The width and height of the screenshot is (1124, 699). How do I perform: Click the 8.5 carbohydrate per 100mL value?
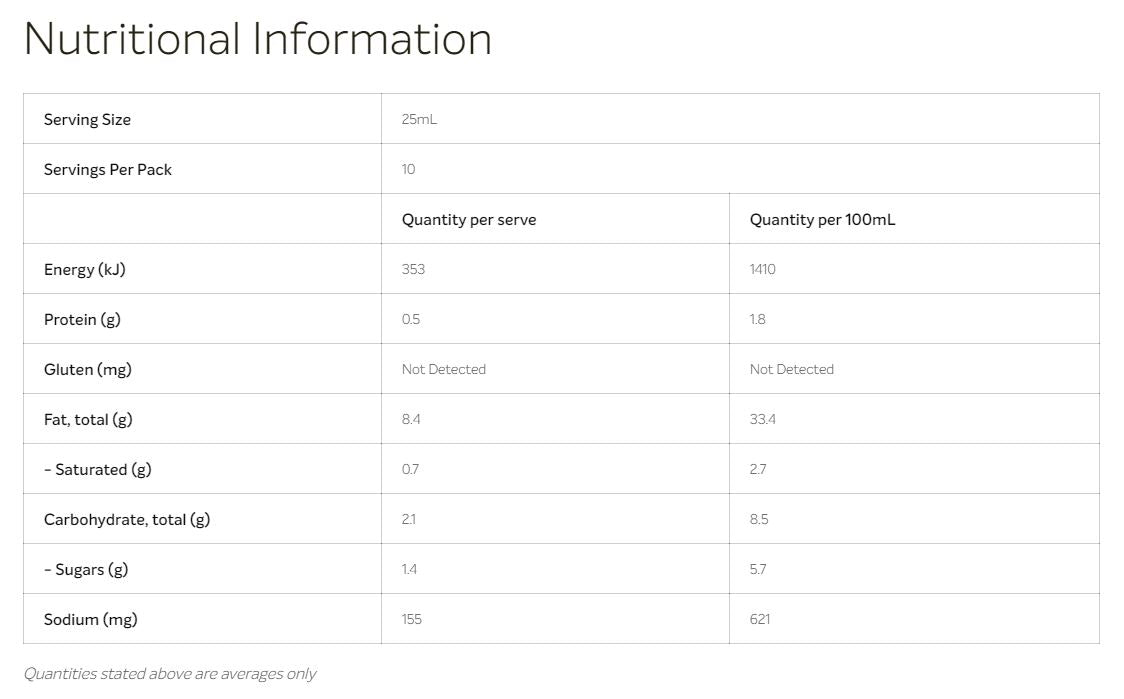759,519
